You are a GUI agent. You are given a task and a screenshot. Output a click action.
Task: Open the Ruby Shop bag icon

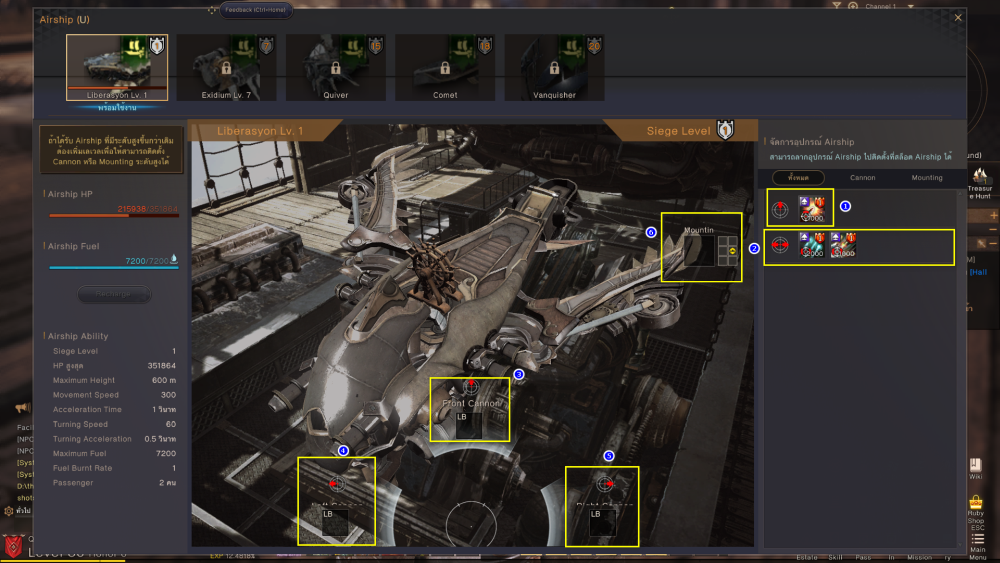[x=976, y=502]
